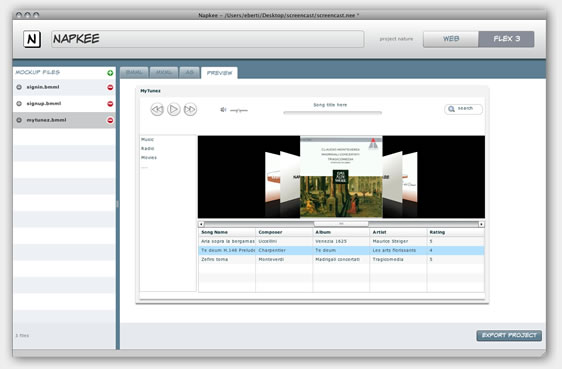This screenshot has height=369, width=562.
Task: Click the round icon beside signup.bmml
Action: pos(19,104)
